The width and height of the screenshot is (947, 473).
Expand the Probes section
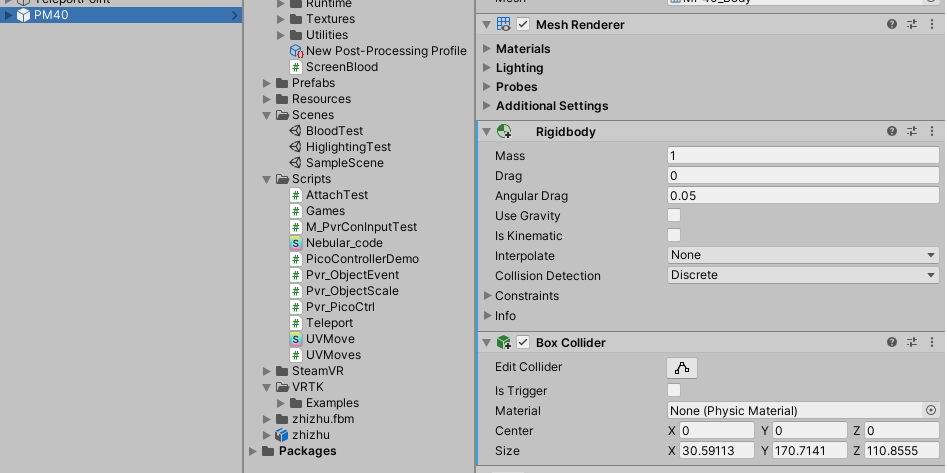pyautogui.click(x=487, y=86)
